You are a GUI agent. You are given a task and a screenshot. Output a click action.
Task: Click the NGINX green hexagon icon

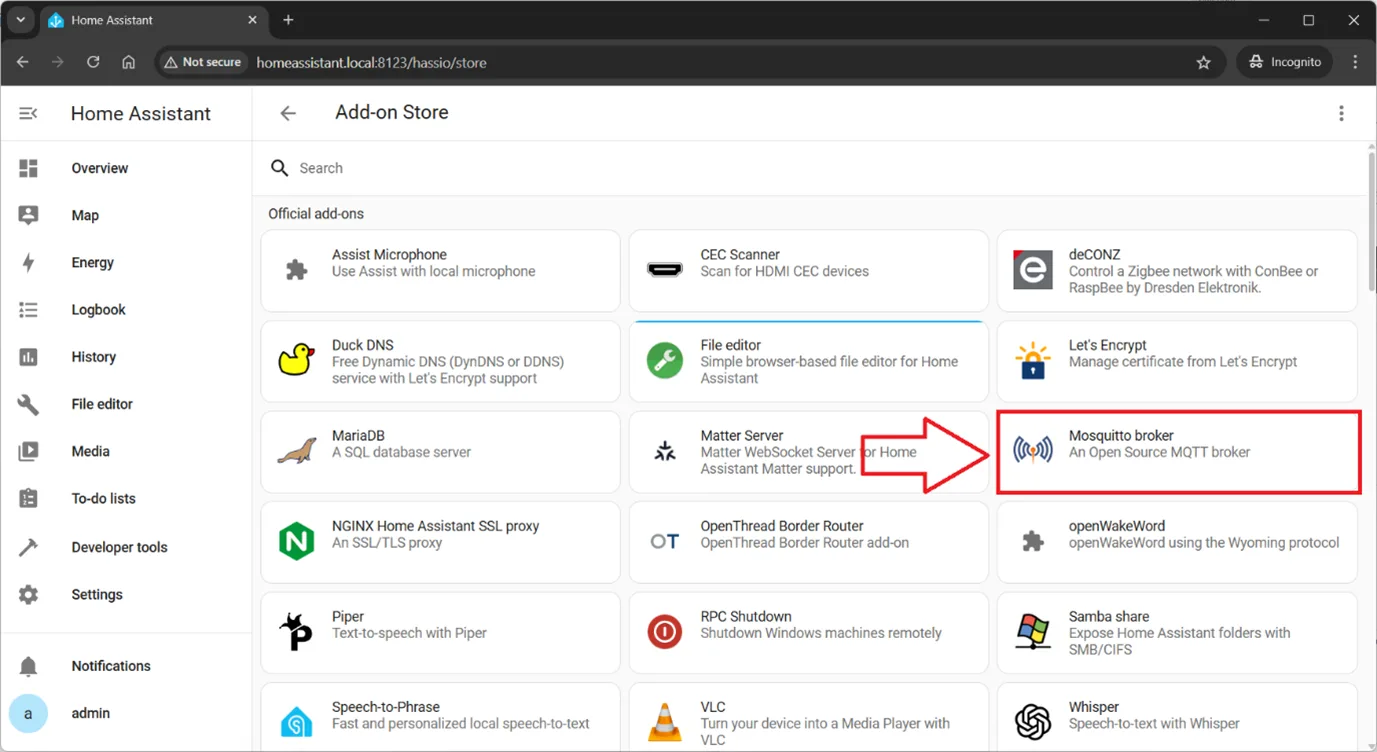click(296, 542)
